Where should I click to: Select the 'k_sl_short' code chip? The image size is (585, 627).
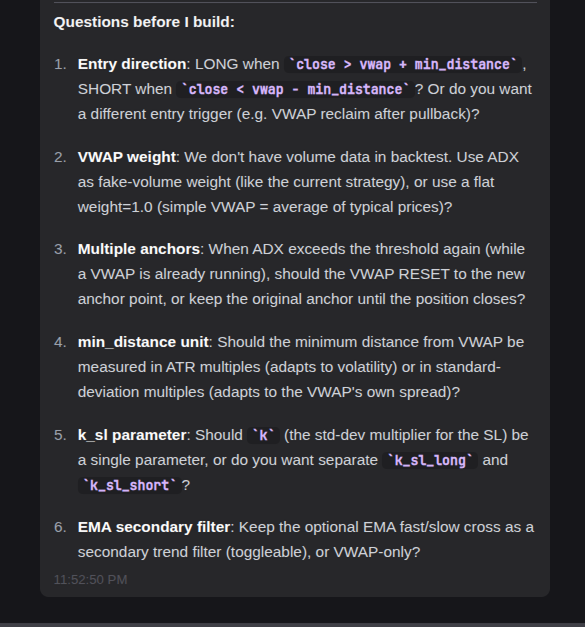tap(129, 485)
